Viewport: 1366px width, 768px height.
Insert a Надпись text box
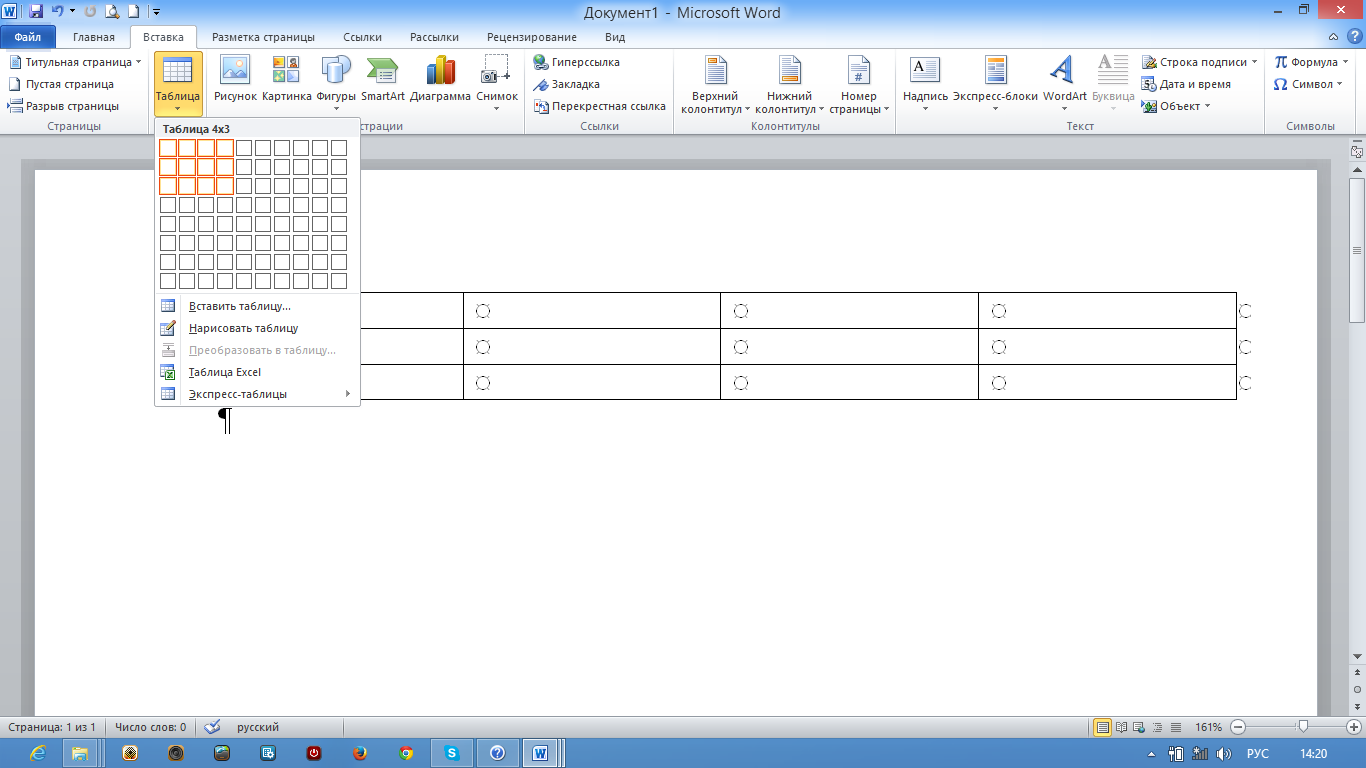point(925,82)
